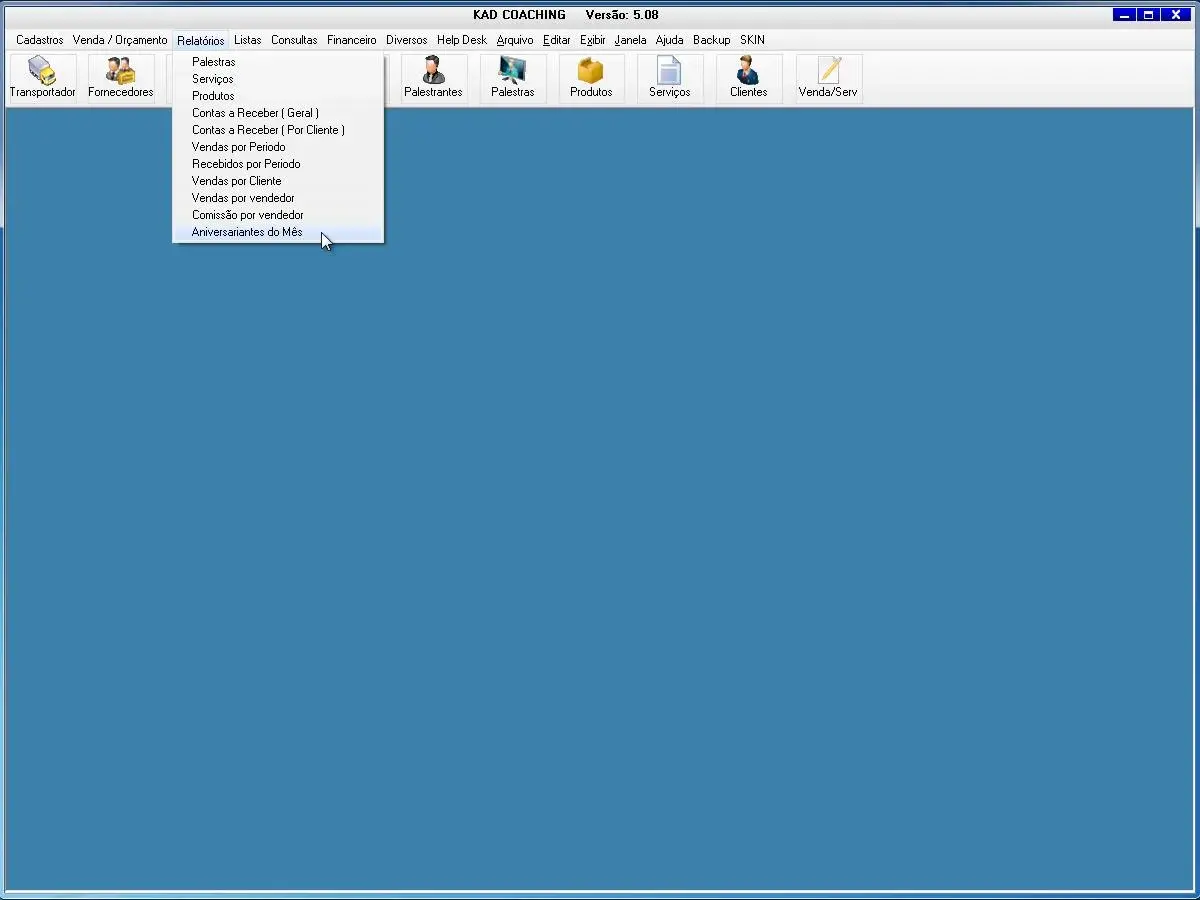1200x900 pixels.
Task: Open the SKIN menu
Action: tap(752, 40)
